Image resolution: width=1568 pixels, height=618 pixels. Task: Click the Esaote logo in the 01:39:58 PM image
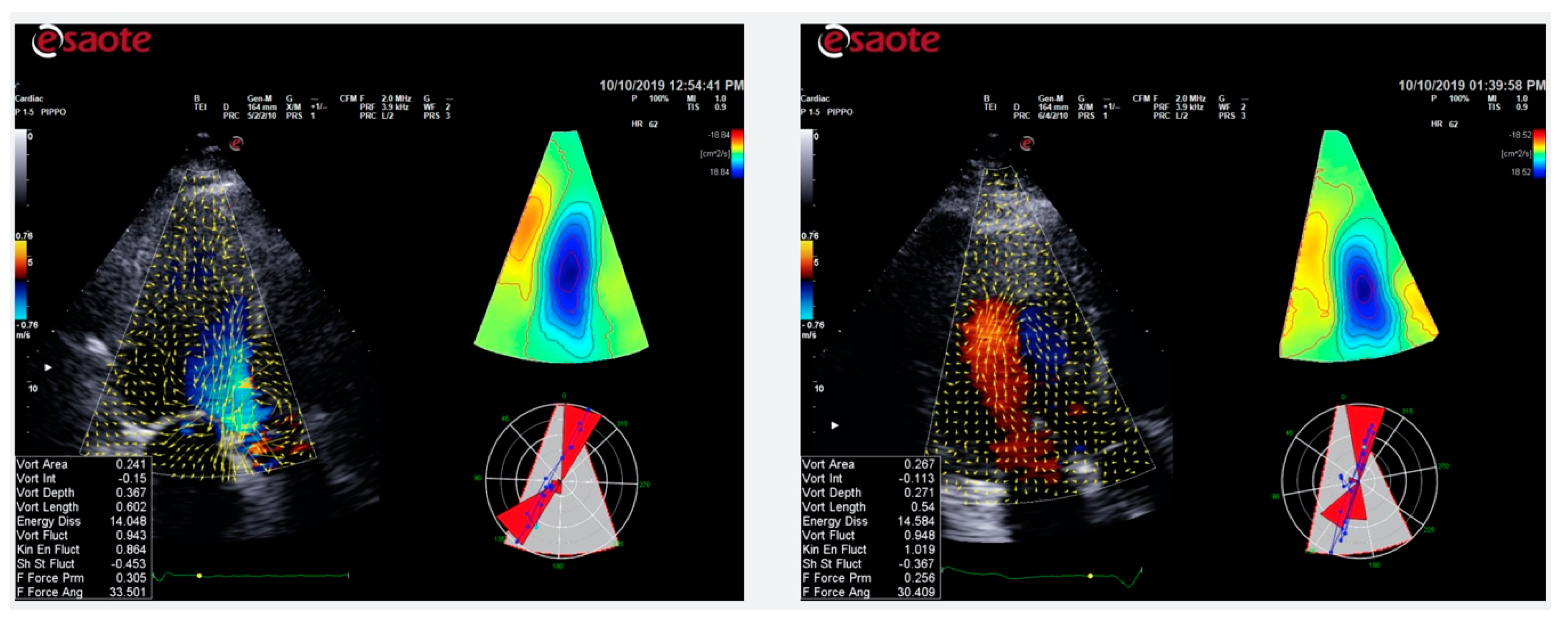click(878, 41)
